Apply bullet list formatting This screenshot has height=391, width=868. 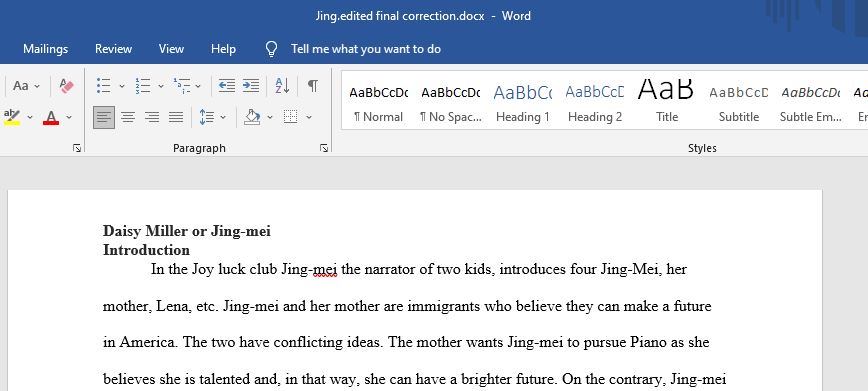(104, 85)
